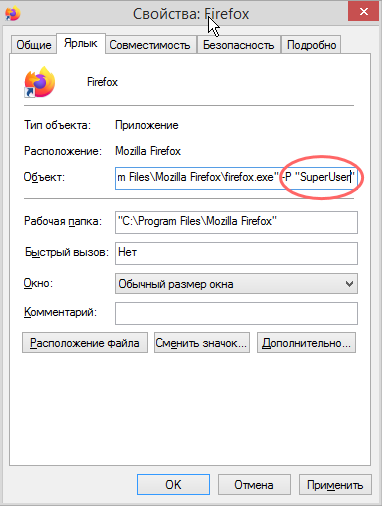Click inside the Объект path field
The width and height of the screenshot is (382, 506).
pyautogui.click(x=236, y=178)
